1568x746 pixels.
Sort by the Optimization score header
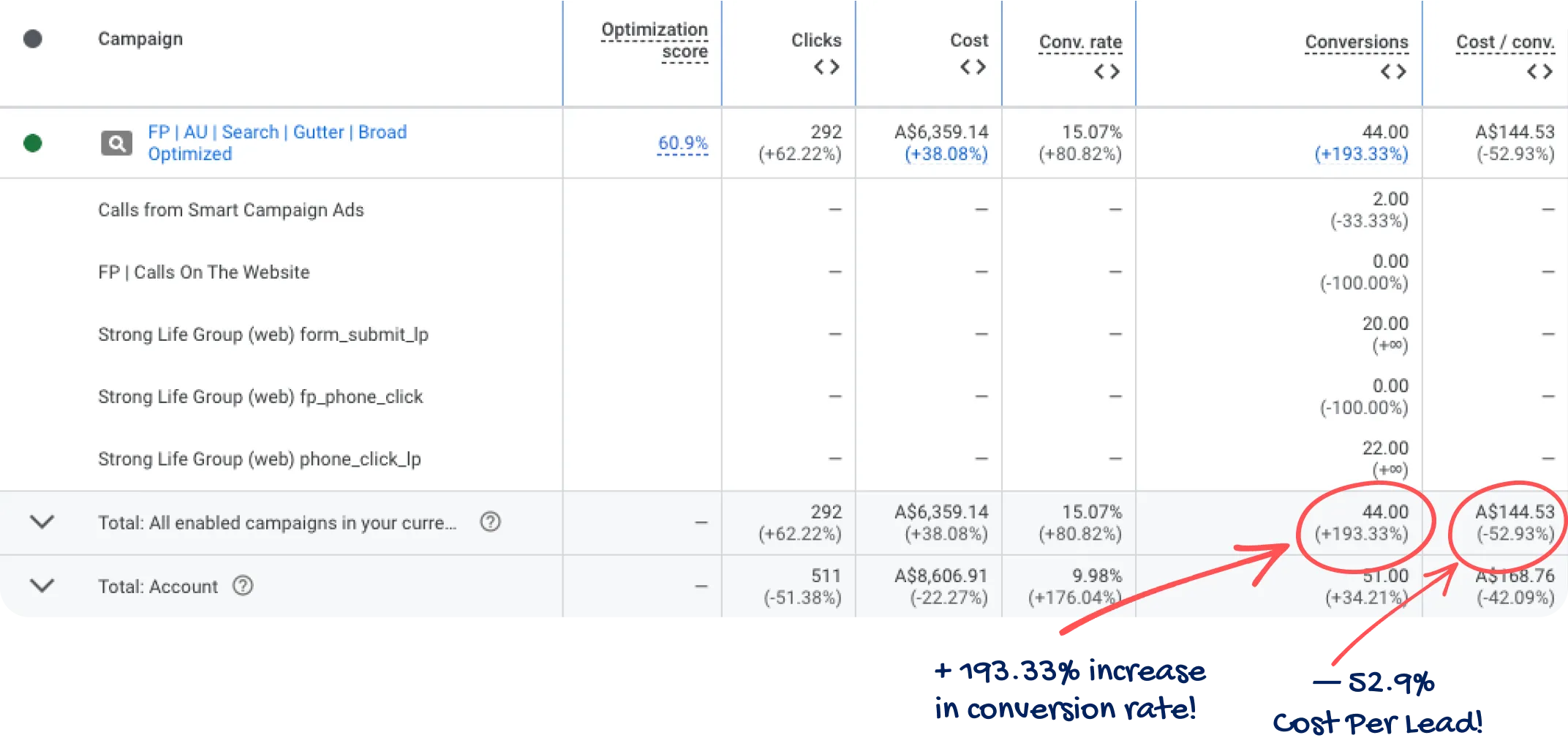pos(655,40)
